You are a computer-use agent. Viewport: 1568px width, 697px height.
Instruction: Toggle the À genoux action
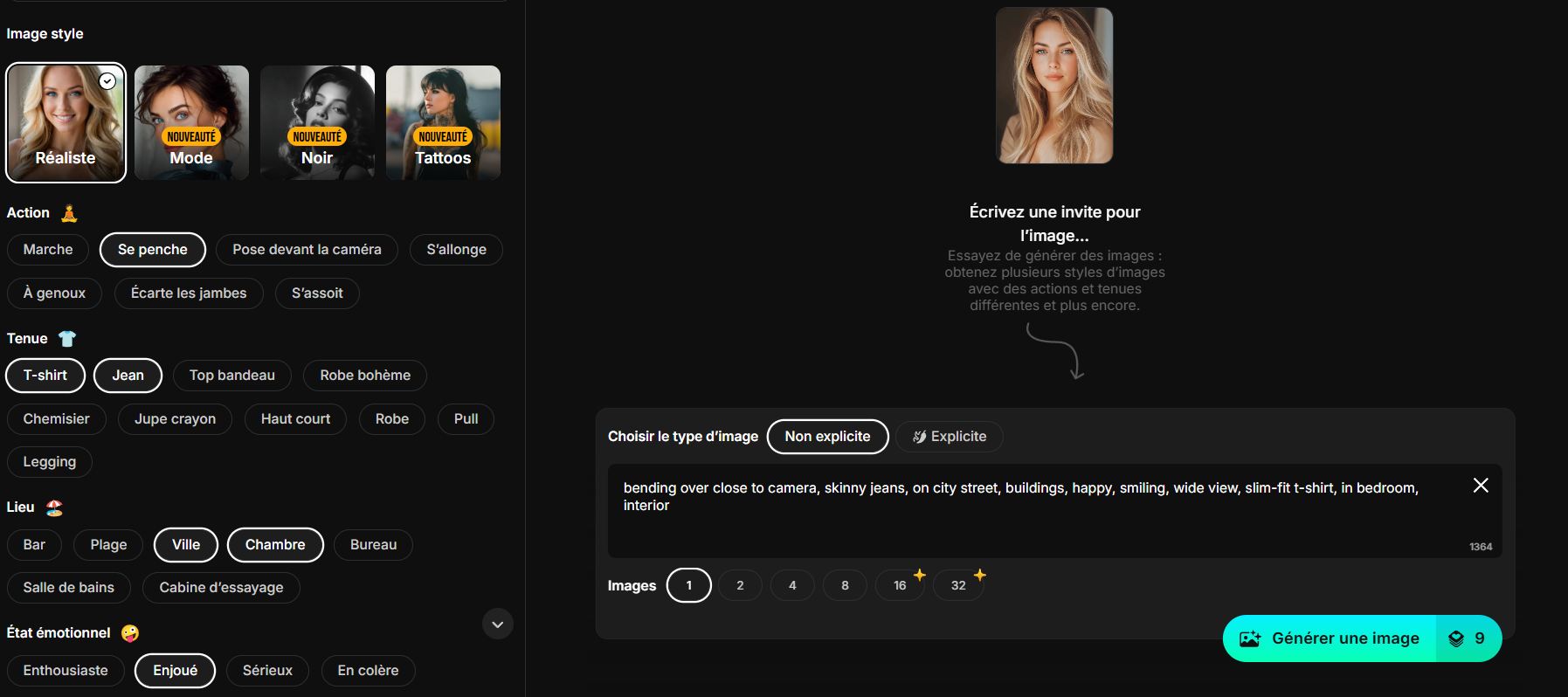[x=54, y=293]
